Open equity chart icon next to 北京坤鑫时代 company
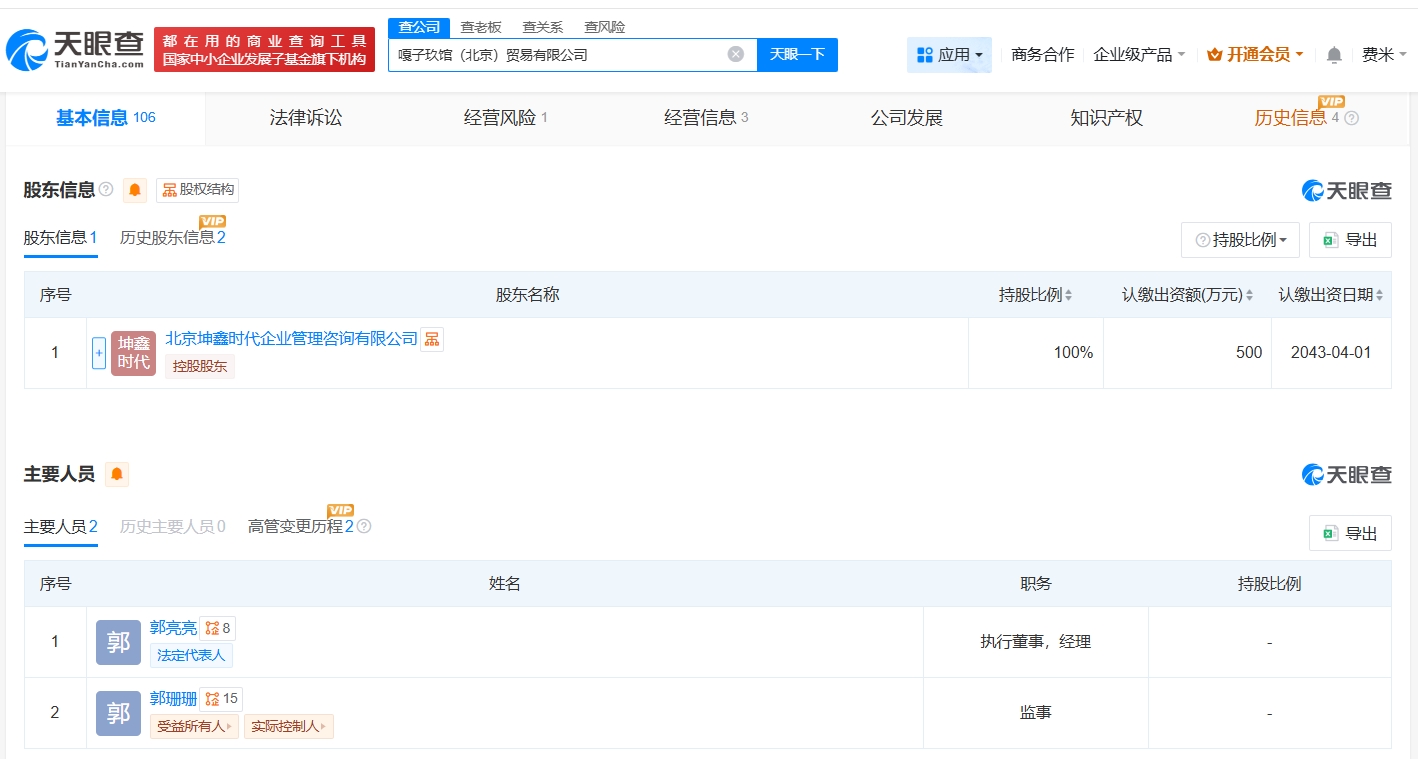Screen dimensions: 1418x759 (431, 339)
